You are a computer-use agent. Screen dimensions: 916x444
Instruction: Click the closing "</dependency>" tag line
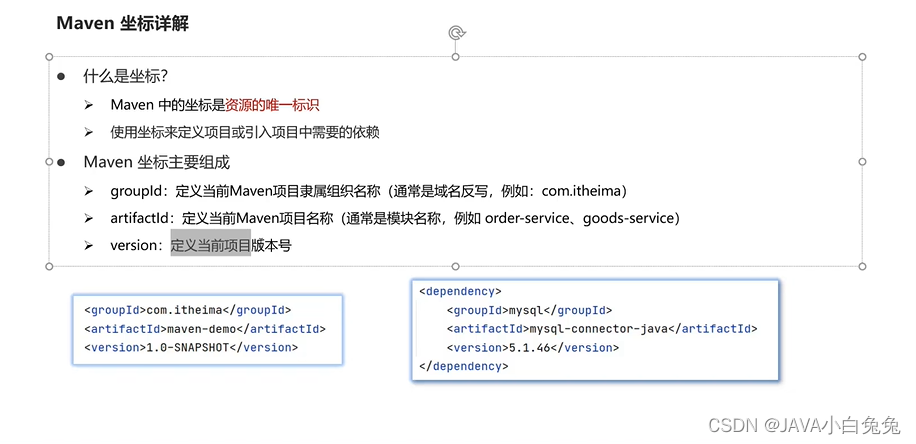point(464,367)
